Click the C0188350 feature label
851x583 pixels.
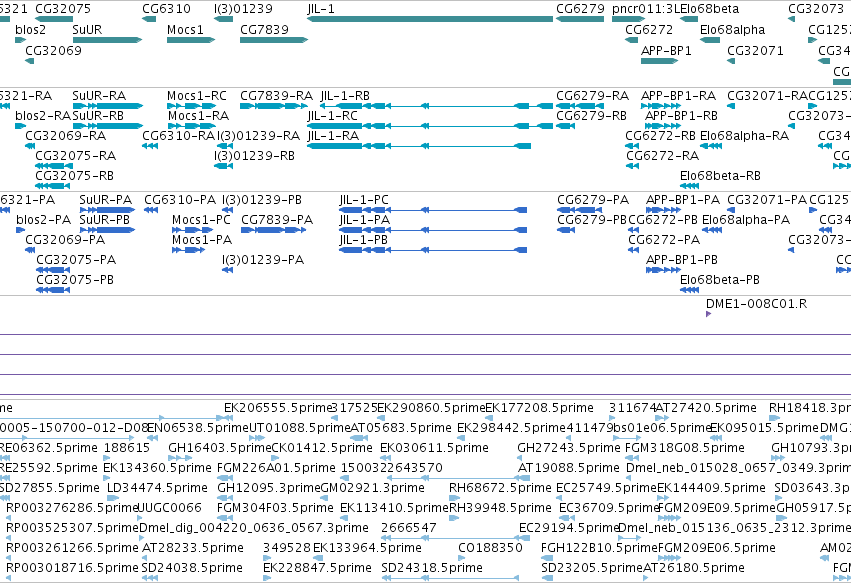491,548
